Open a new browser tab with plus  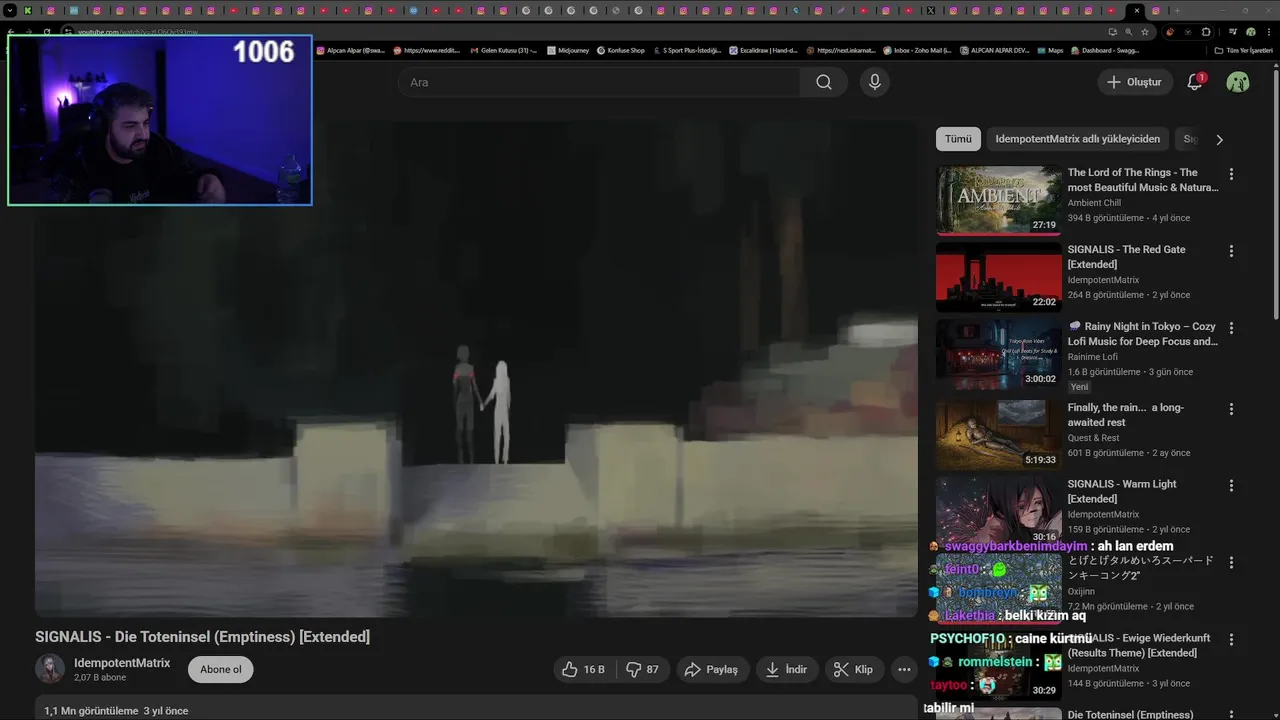(x=1177, y=10)
